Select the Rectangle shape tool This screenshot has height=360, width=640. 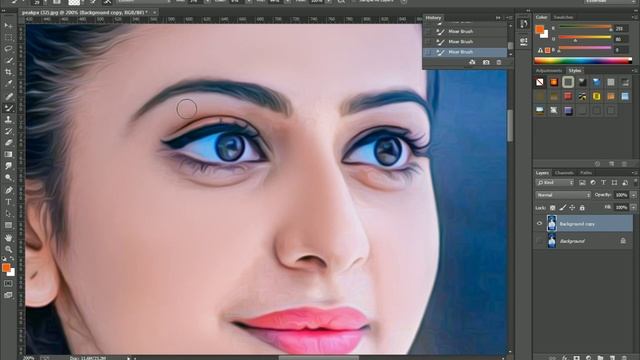tap(8, 225)
